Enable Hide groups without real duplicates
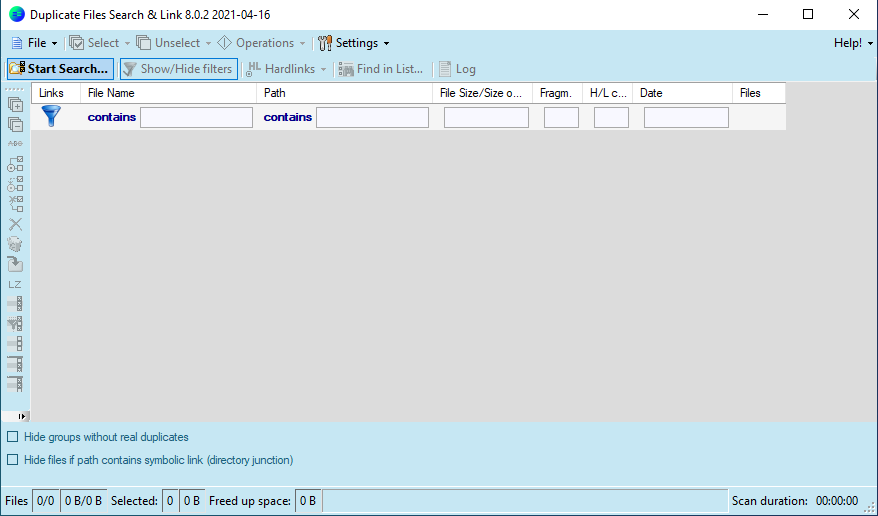The image size is (878, 516). coord(13,437)
